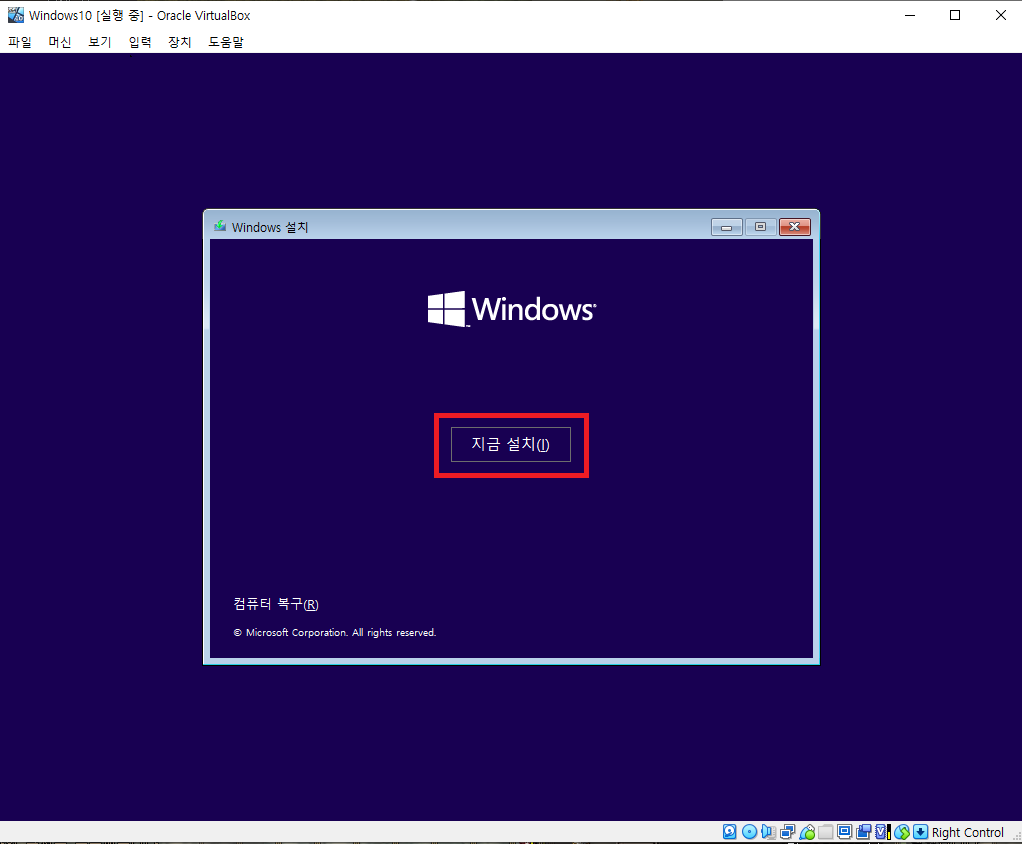This screenshot has width=1022, height=845.
Task: Open the 도움말 menu
Action: point(226,42)
